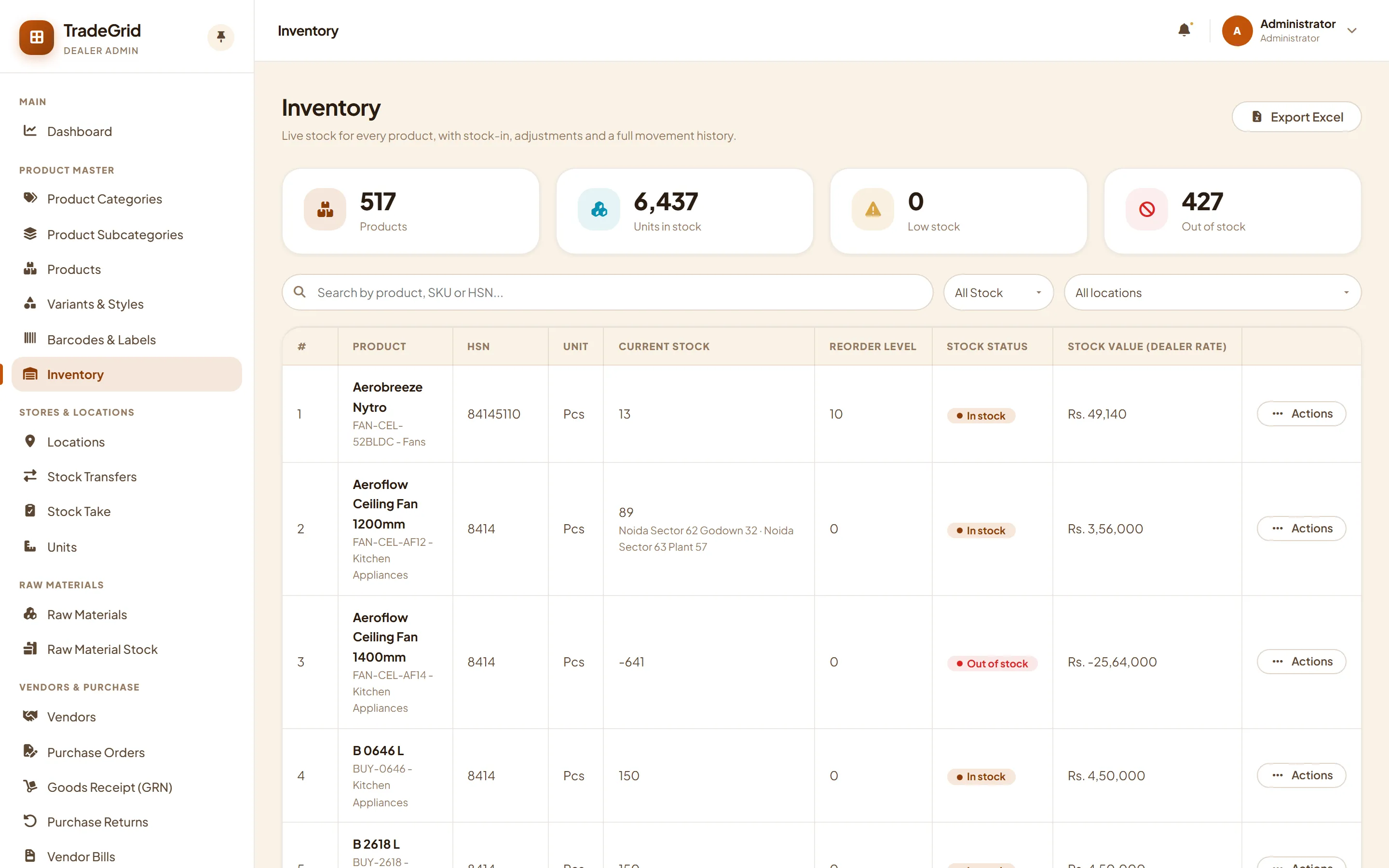
Task: Click the Administrator avatar circle
Action: 1237,31
